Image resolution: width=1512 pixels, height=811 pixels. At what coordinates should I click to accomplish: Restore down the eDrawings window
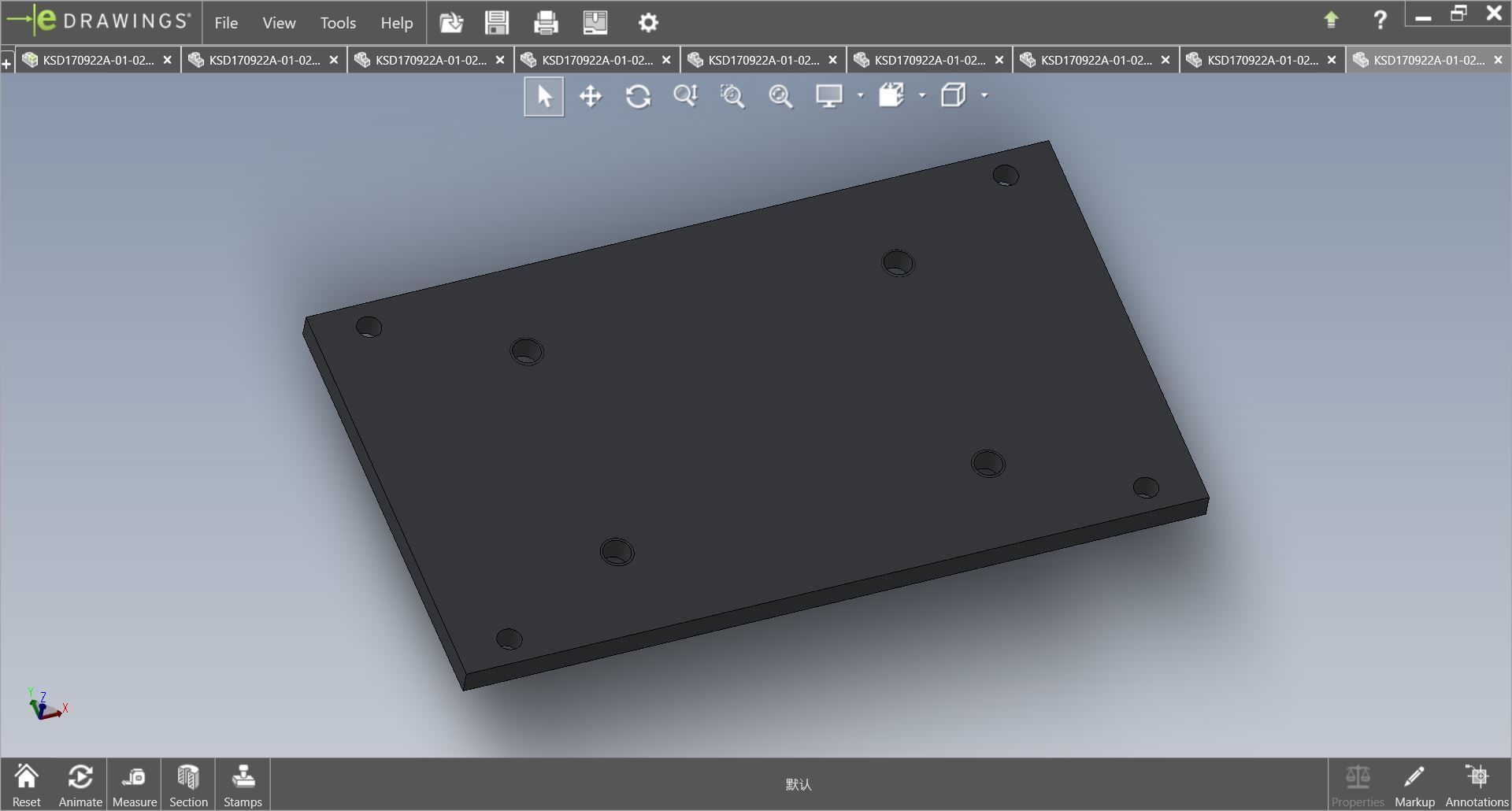pos(1458,14)
